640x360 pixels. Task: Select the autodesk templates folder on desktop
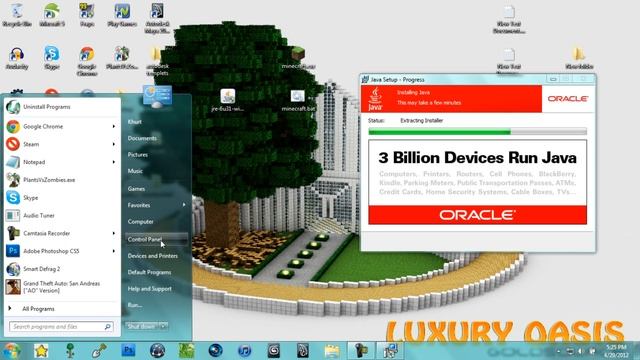(157, 61)
